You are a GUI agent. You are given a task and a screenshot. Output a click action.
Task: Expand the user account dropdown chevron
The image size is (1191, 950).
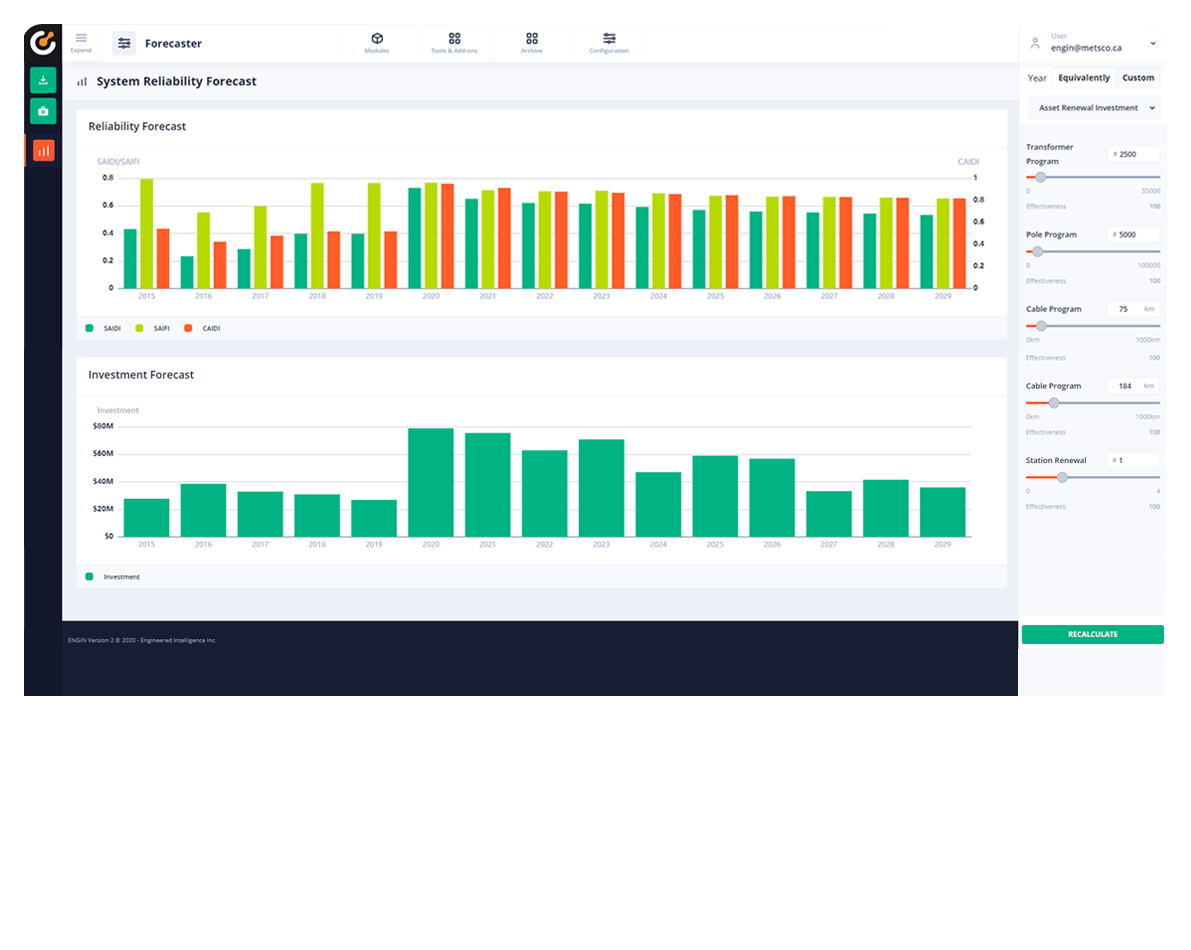(x=1152, y=43)
